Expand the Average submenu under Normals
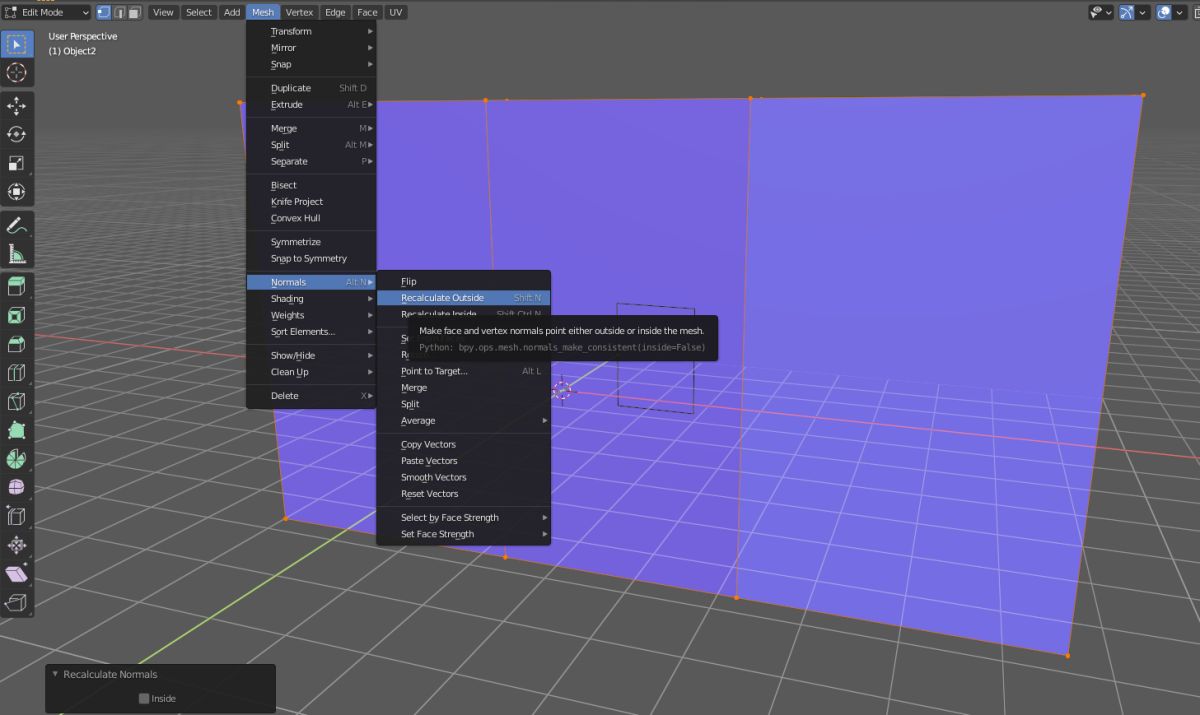This screenshot has width=1200, height=715. pyautogui.click(x=463, y=420)
